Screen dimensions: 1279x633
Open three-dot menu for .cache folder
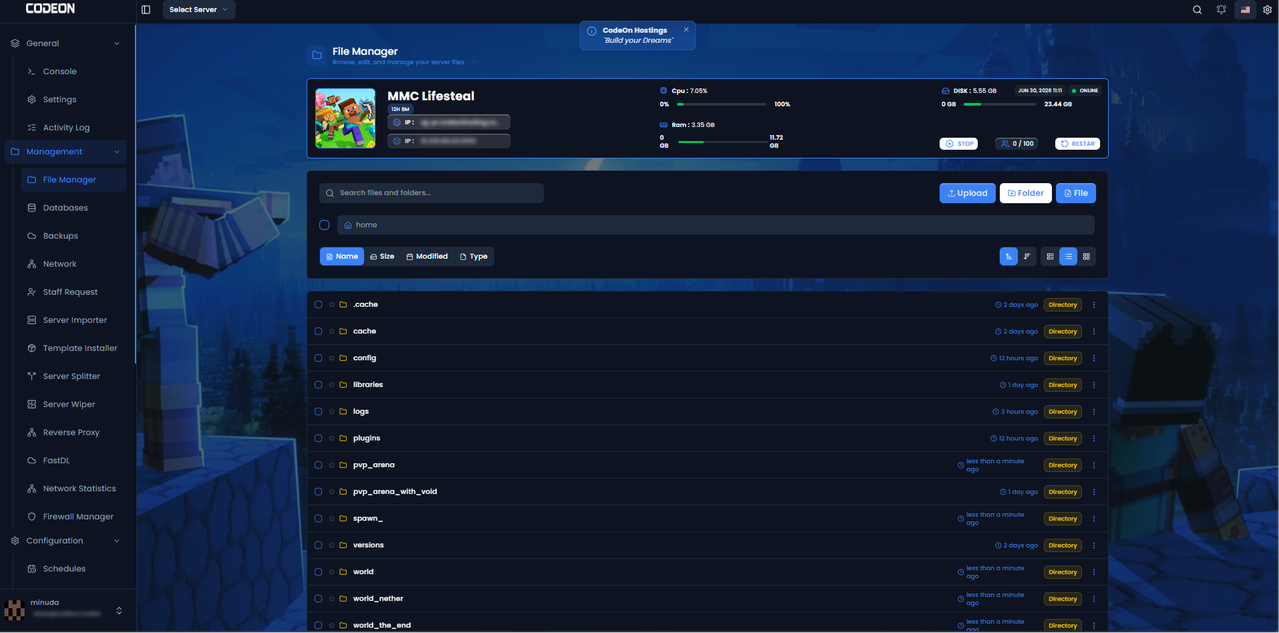pos(1094,305)
